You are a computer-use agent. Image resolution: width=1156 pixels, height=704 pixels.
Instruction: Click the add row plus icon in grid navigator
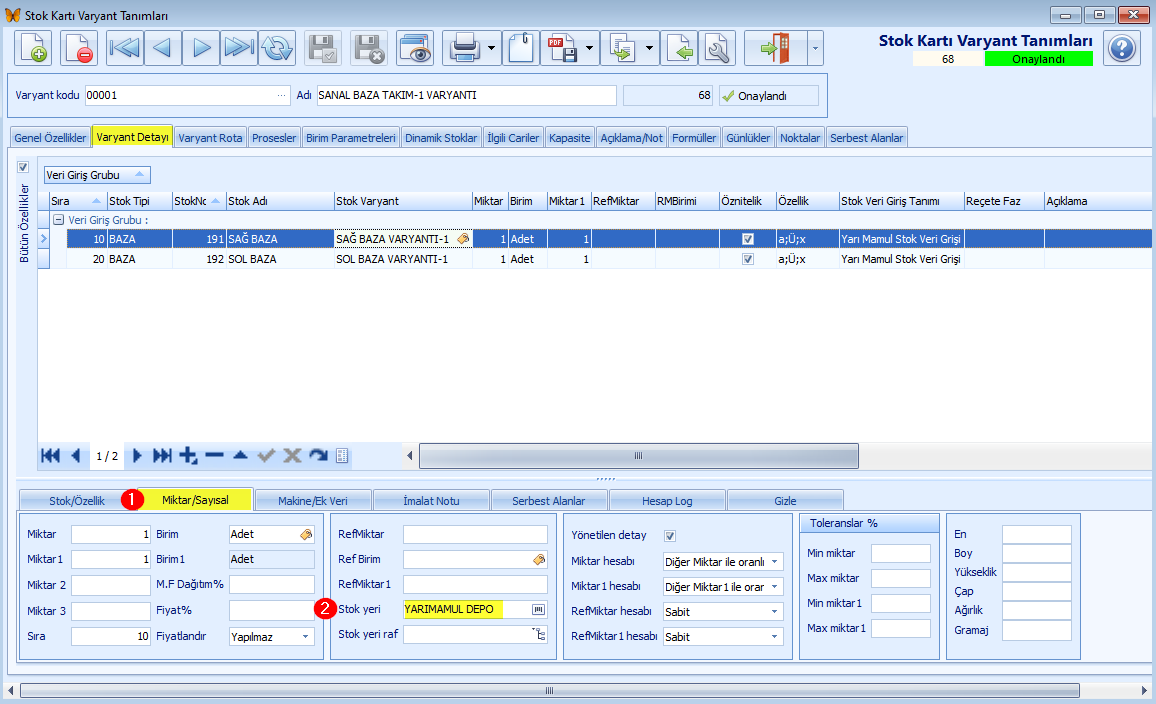[188, 456]
